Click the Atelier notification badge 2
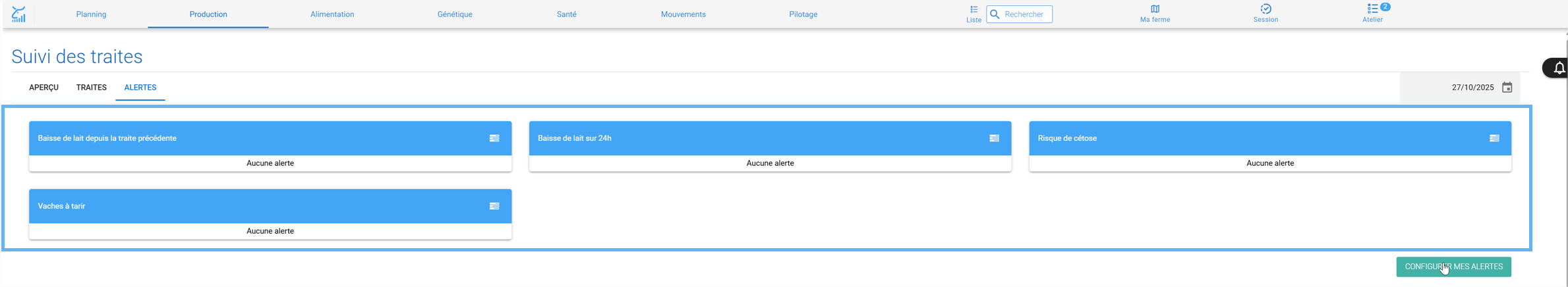 1385,7
